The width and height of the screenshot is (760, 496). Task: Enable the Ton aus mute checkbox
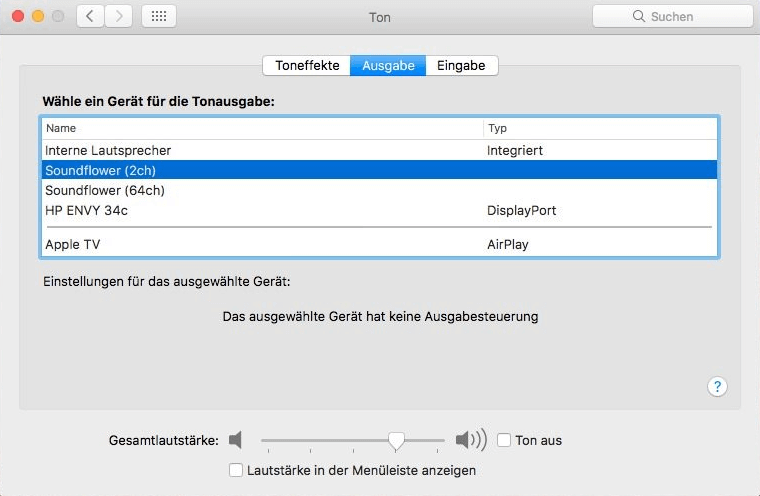(504, 440)
